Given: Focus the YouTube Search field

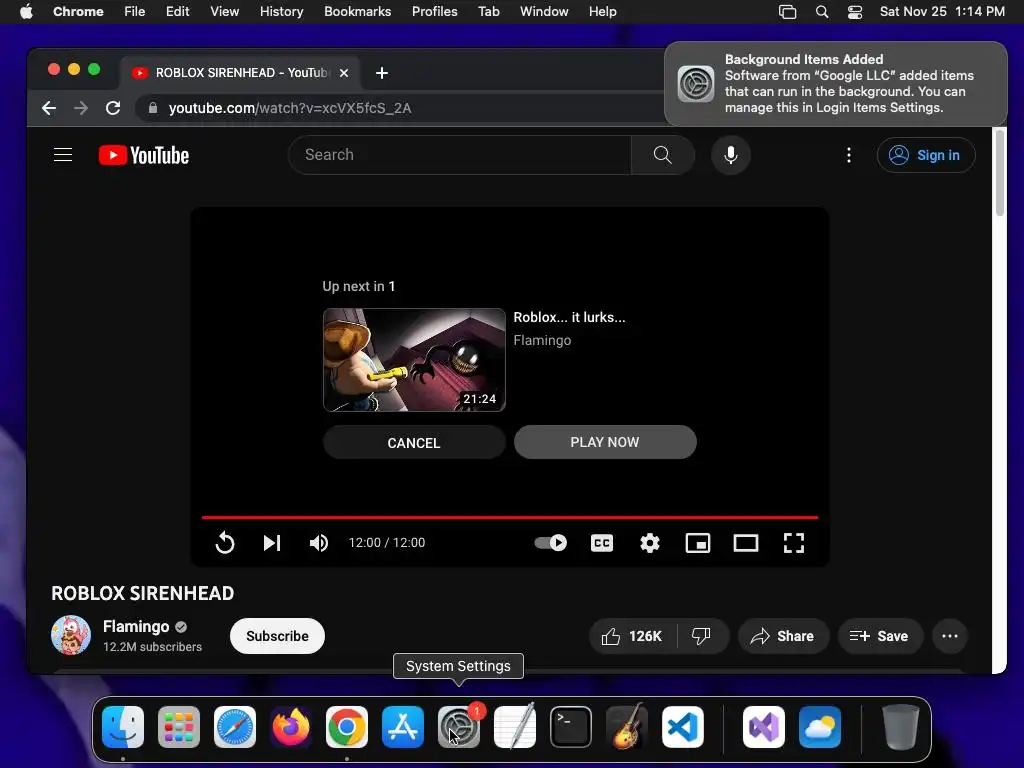Looking at the screenshot, I should point(460,155).
